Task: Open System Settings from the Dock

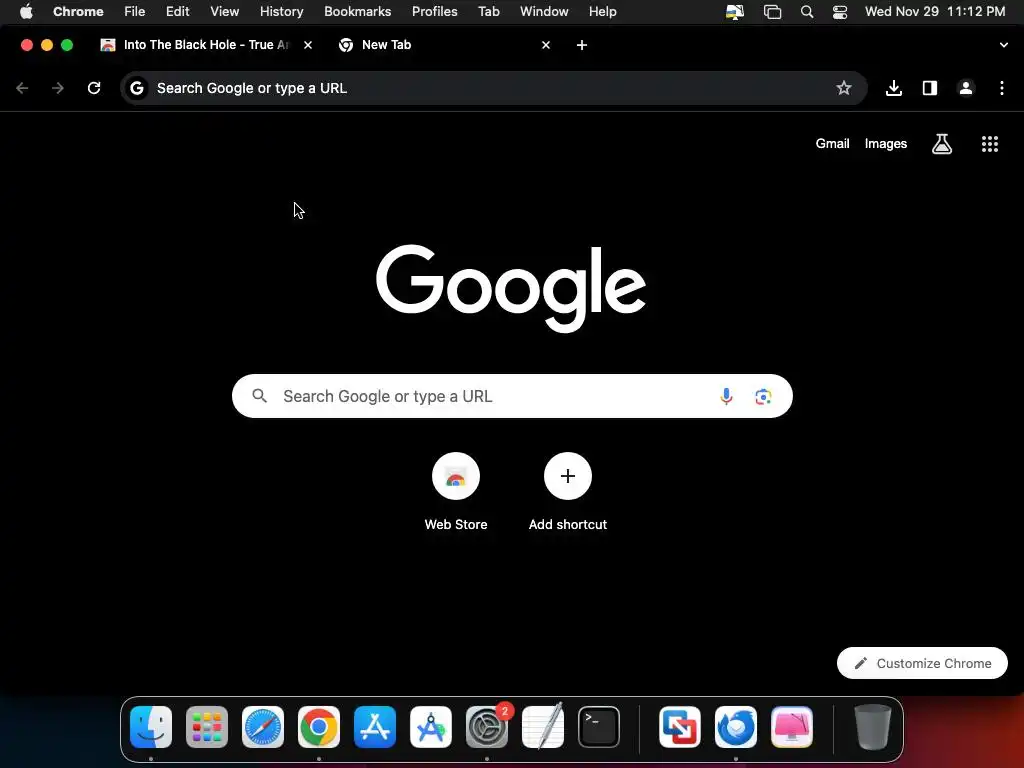Action: point(487,727)
